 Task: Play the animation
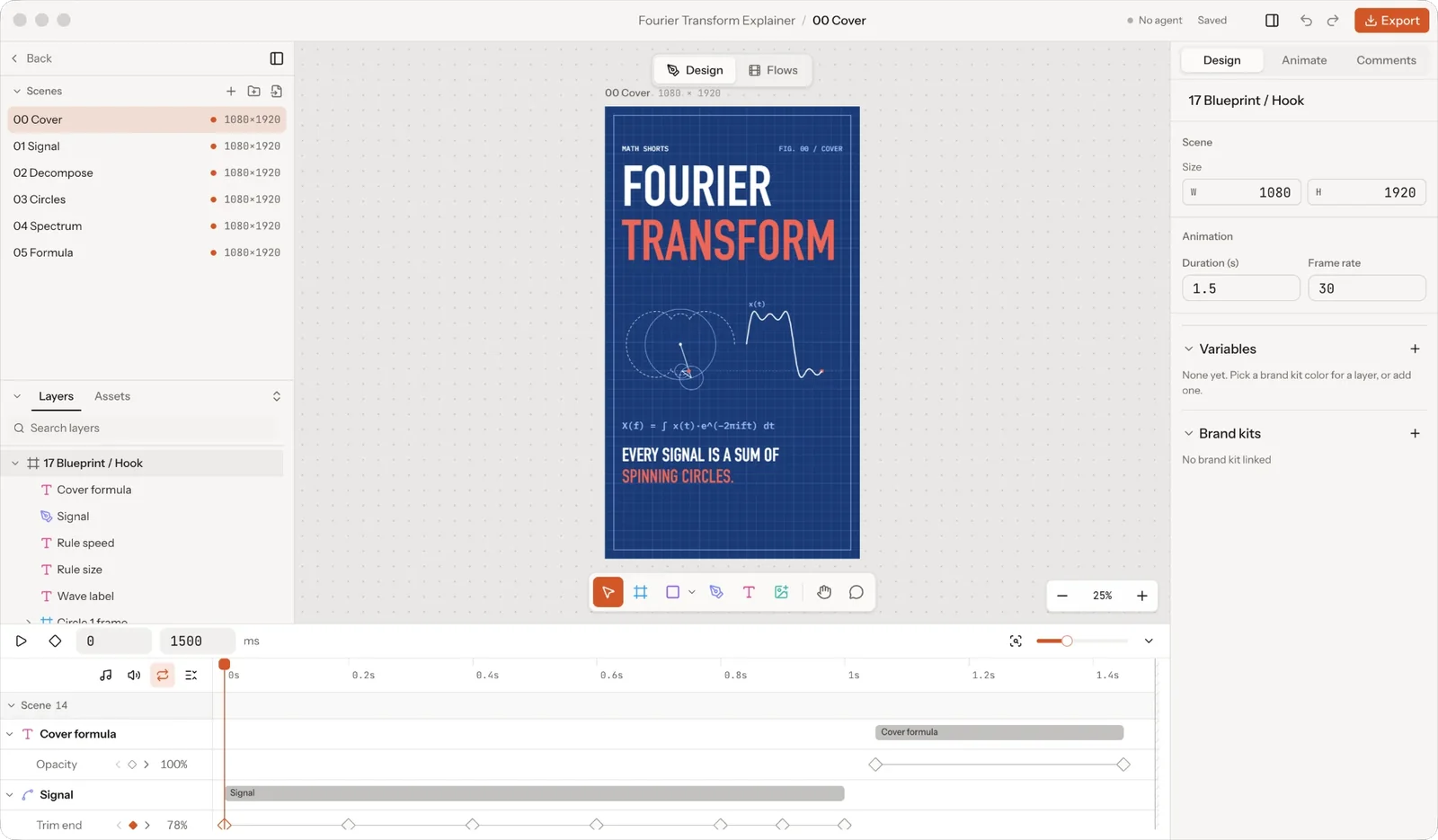pyautogui.click(x=22, y=641)
